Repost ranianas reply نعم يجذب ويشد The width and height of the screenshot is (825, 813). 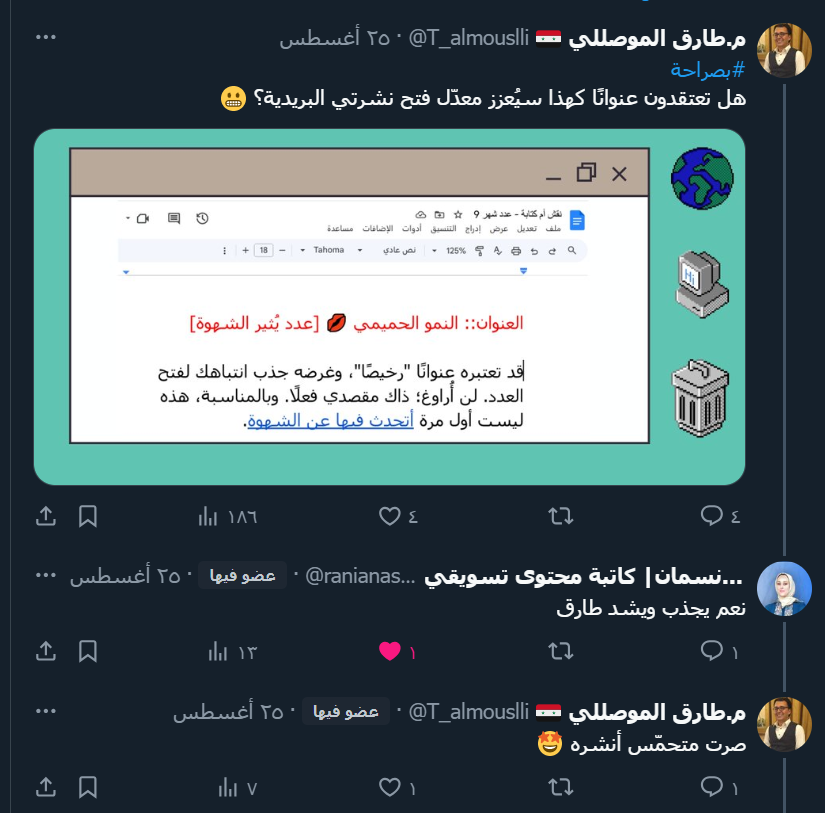click(x=560, y=651)
